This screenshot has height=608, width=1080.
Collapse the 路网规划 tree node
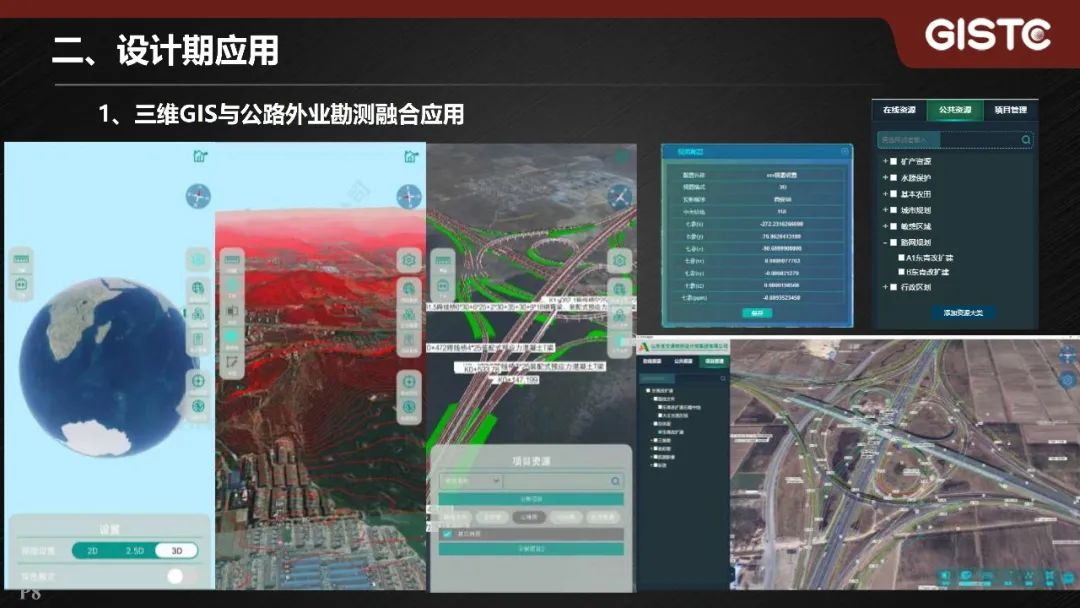[885, 242]
